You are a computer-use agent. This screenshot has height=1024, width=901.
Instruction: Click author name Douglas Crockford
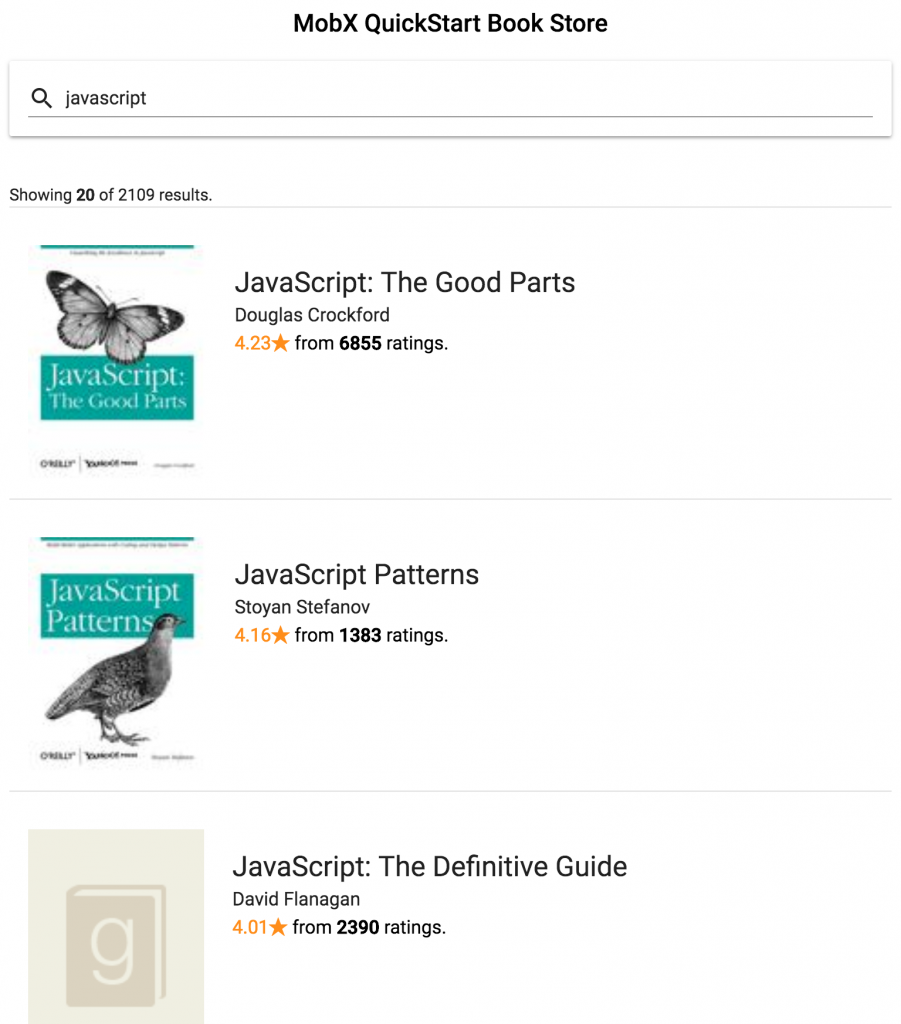[x=312, y=315]
